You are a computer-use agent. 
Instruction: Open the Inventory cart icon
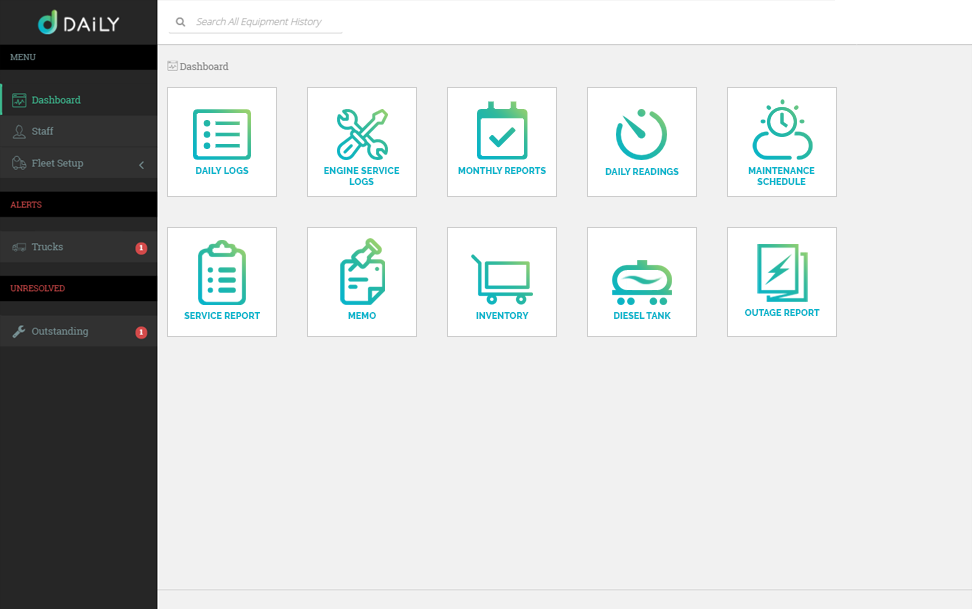coord(501,278)
